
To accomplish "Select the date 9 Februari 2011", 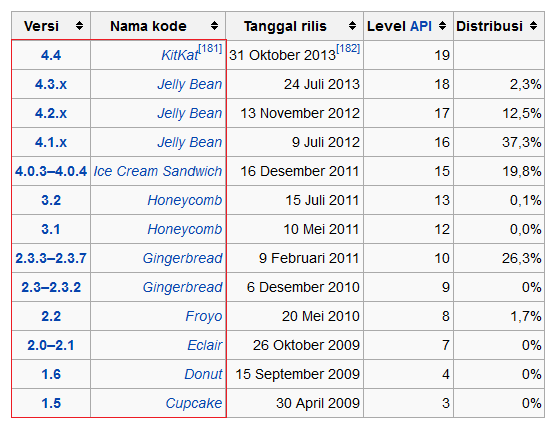I will (x=309, y=258).
